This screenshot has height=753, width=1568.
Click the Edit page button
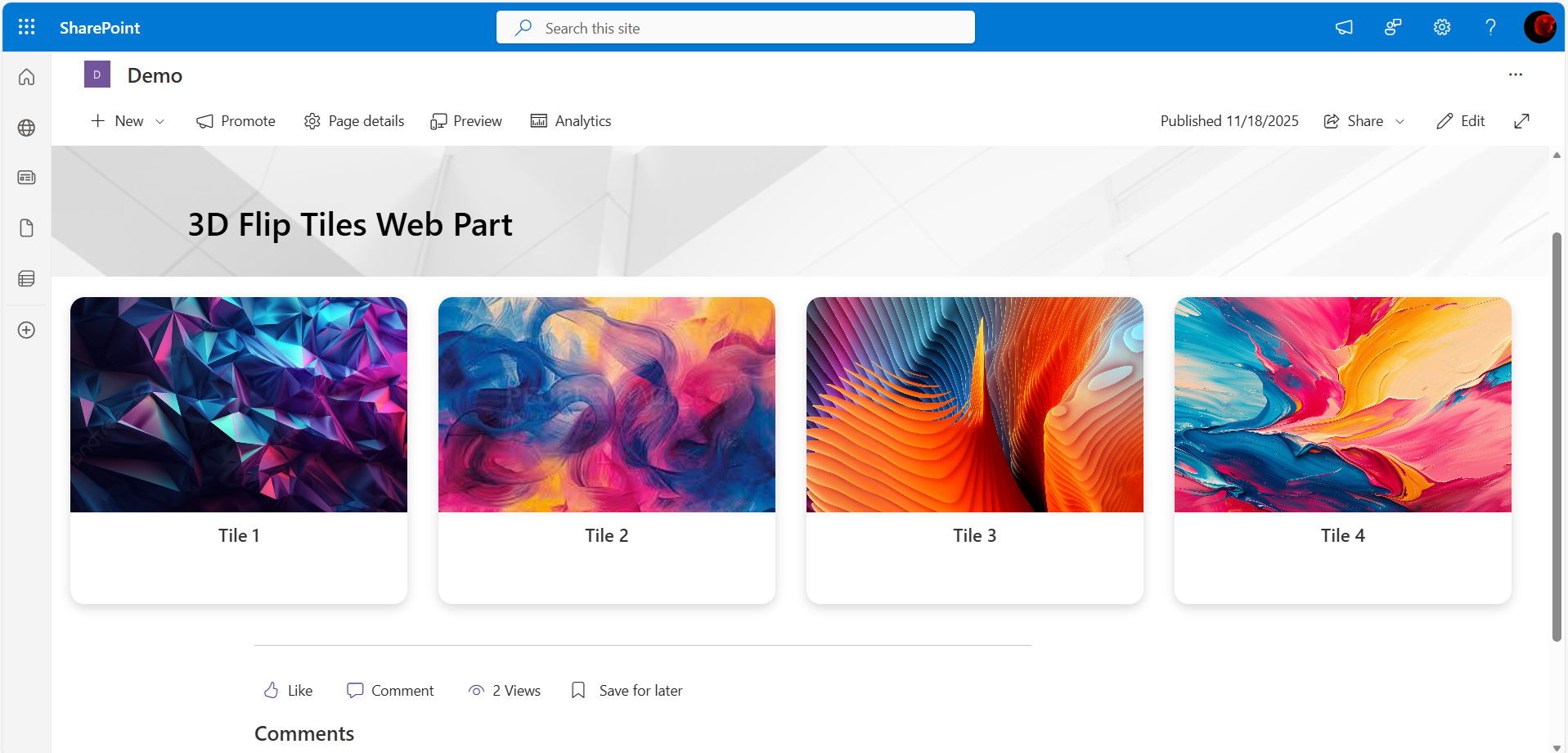(x=1461, y=121)
